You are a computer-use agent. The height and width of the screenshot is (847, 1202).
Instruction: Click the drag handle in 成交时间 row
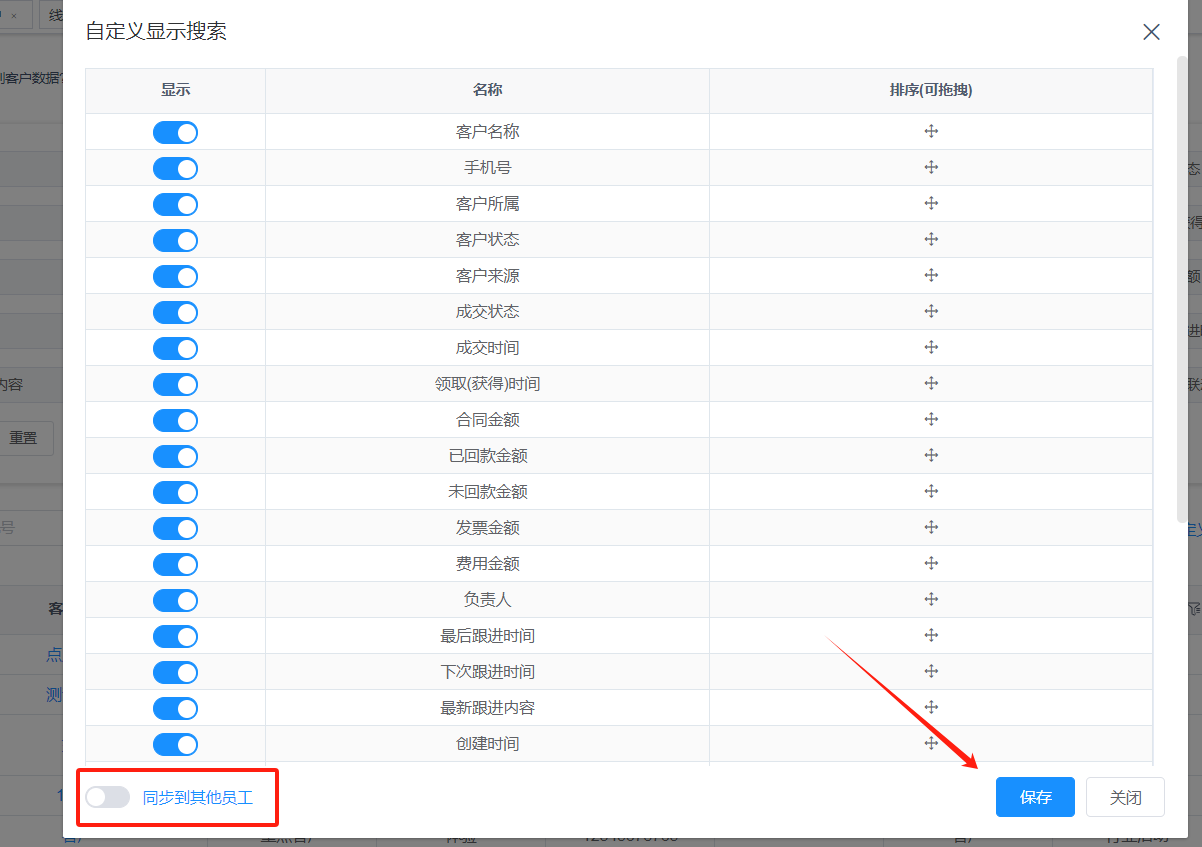(931, 347)
